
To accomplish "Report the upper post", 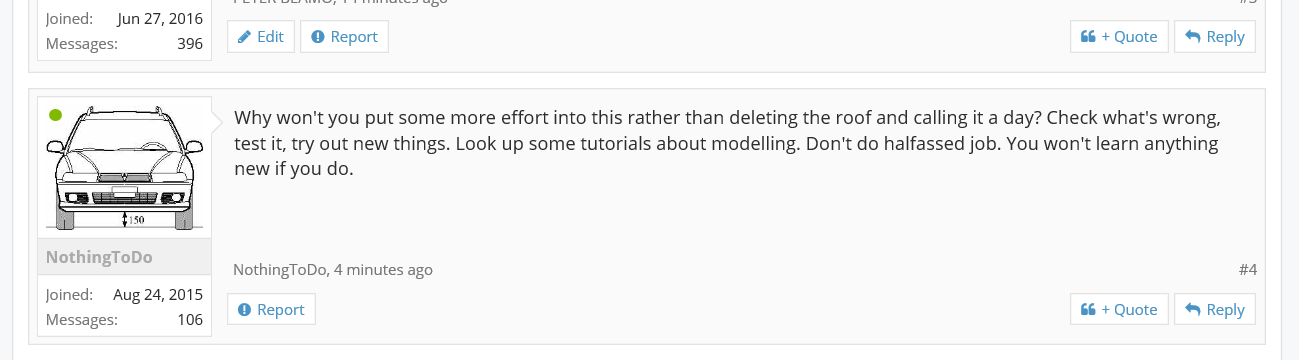I will point(344,37).
